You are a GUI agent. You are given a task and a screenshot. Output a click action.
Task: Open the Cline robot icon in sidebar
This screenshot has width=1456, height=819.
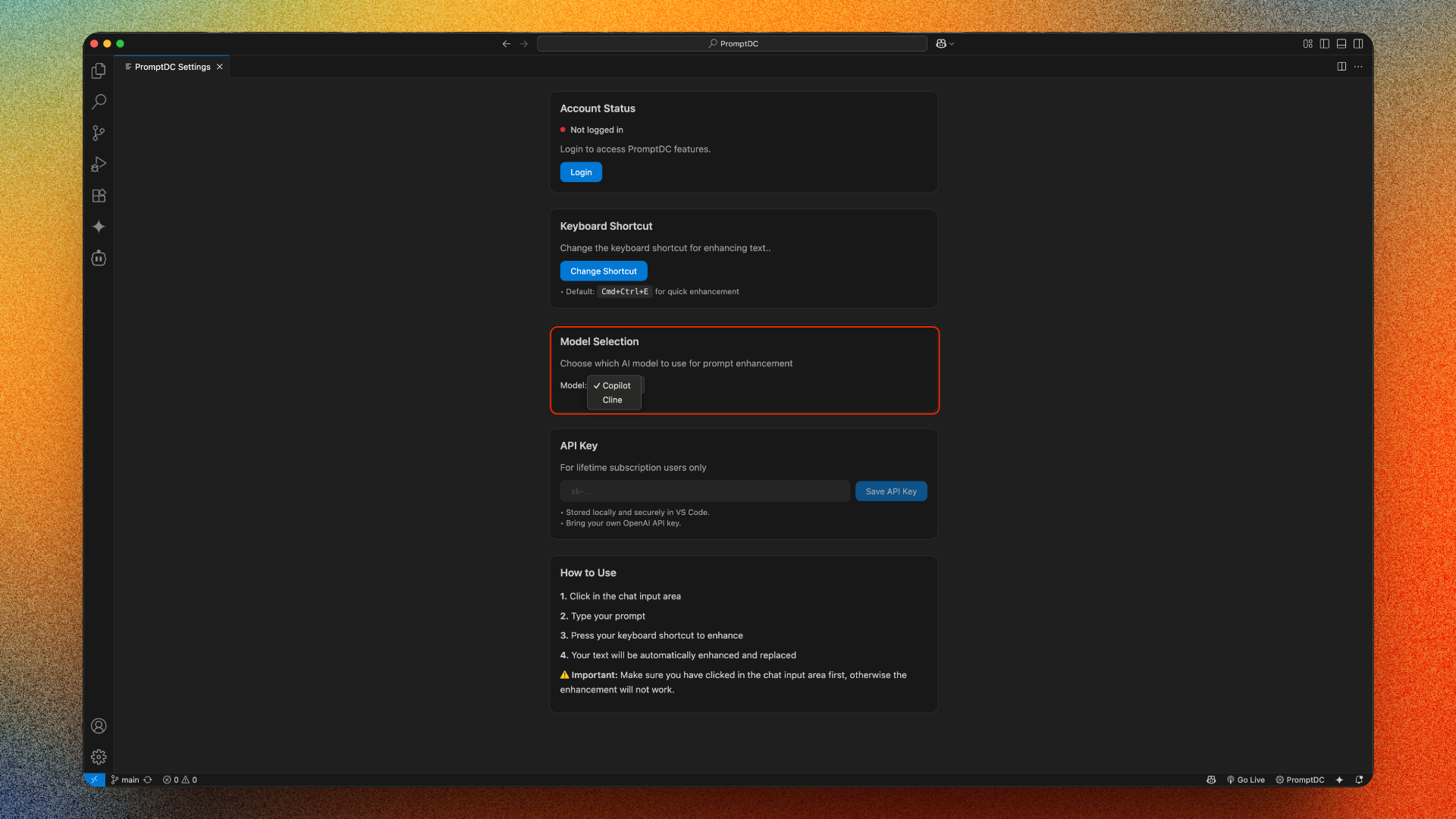tap(99, 259)
